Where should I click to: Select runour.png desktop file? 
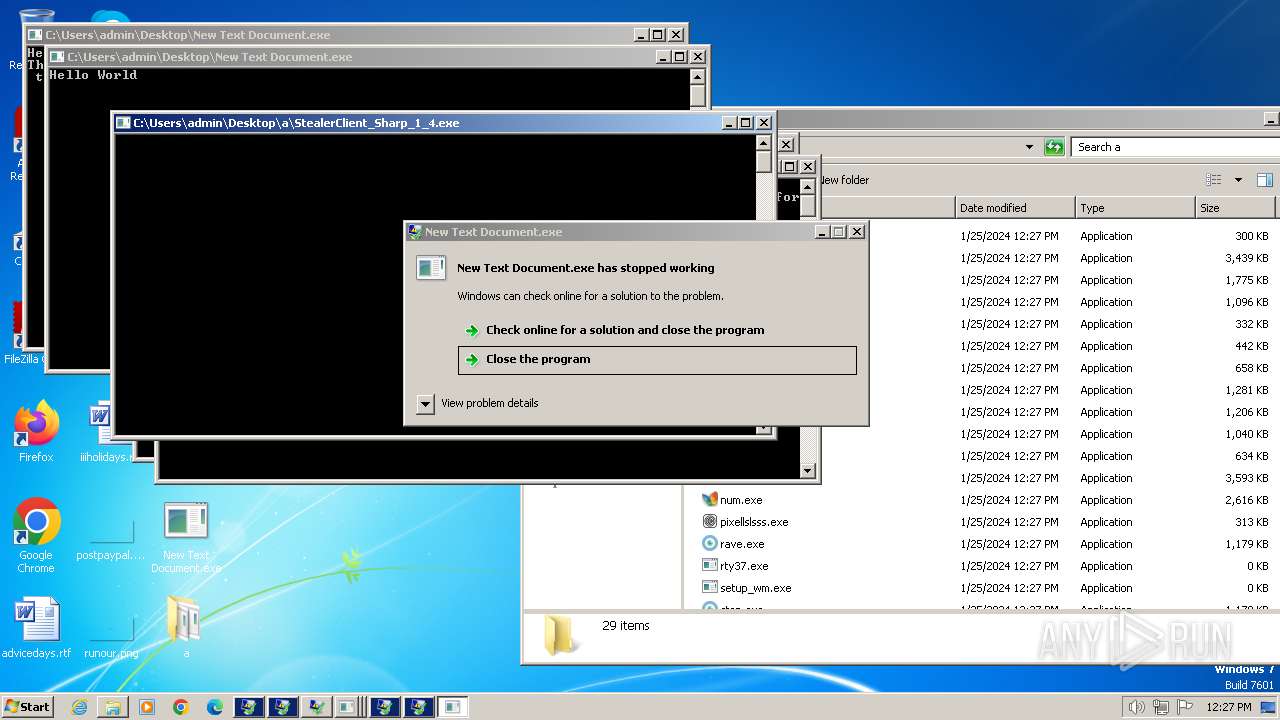pos(111,634)
